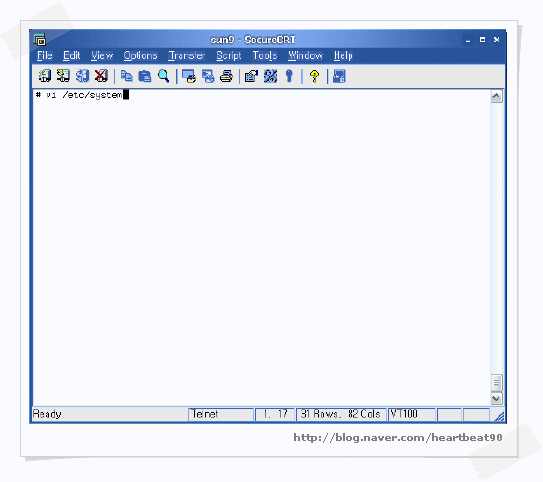Click the Find magnifier icon
Image resolution: width=543 pixels, height=482 pixels.
tap(163, 76)
